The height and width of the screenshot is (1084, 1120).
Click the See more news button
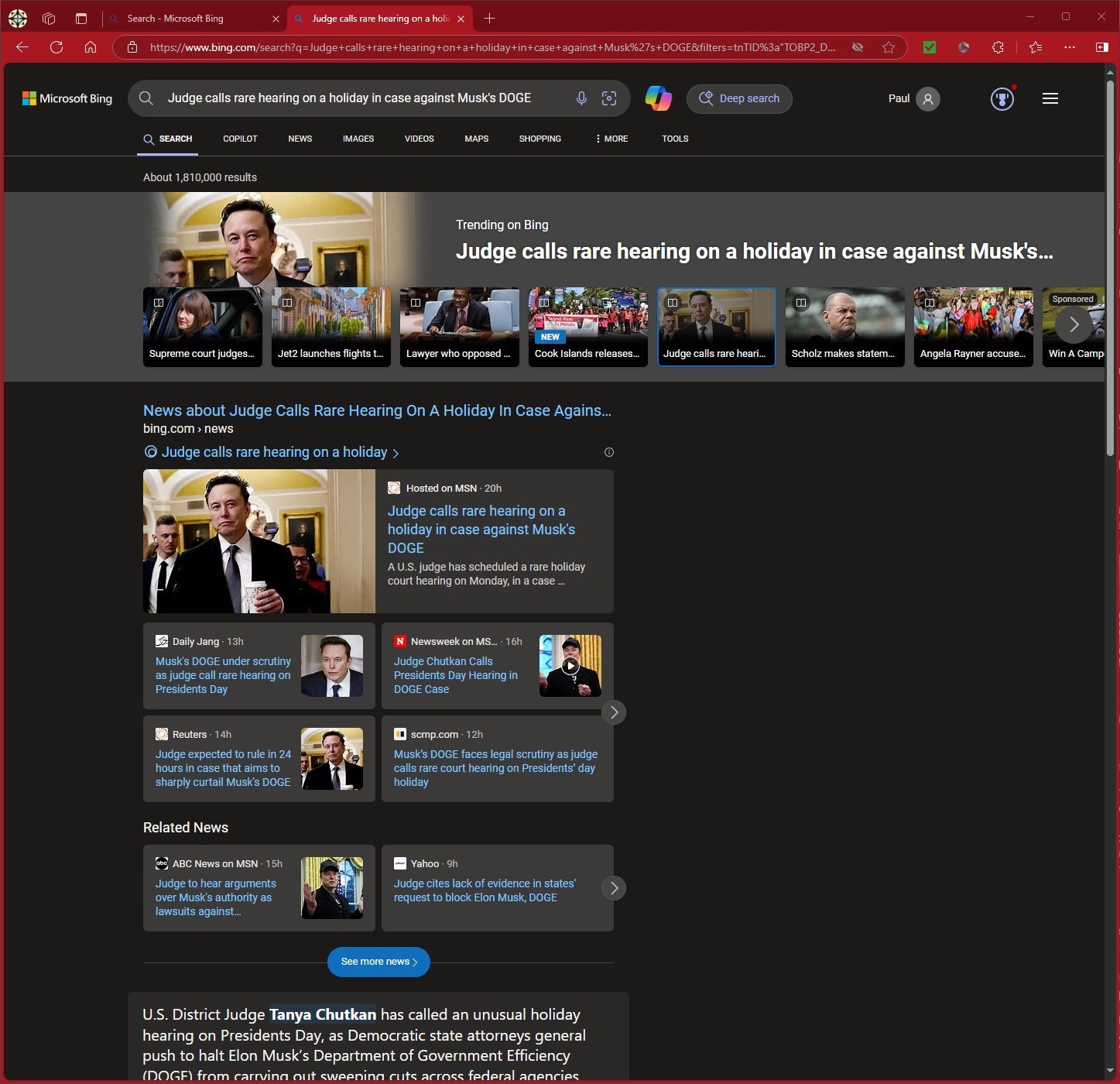[x=378, y=962]
